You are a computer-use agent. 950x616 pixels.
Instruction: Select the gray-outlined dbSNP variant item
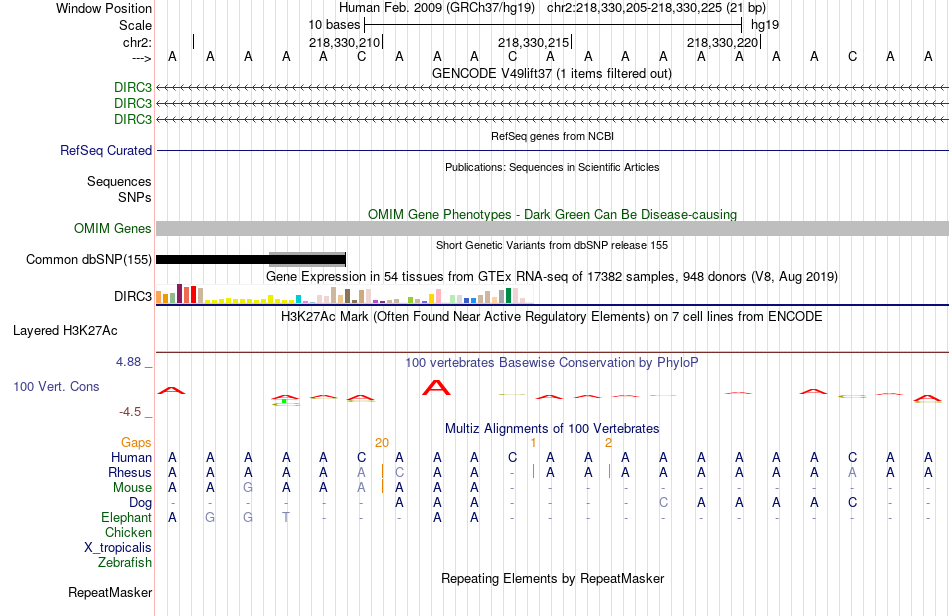(307, 259)
